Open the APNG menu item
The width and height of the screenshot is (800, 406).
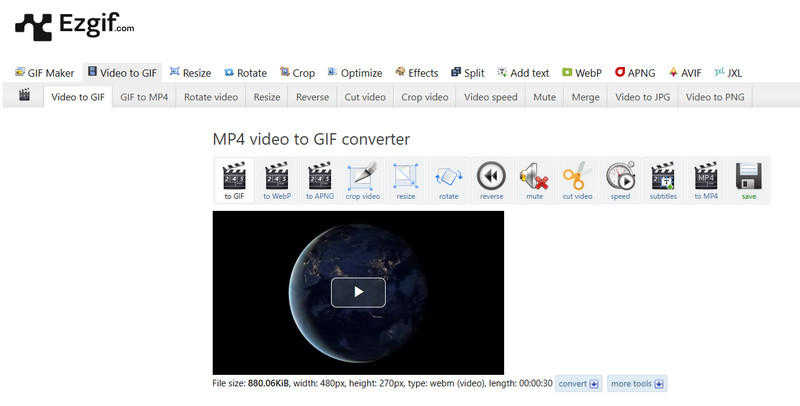pos(635,73)
